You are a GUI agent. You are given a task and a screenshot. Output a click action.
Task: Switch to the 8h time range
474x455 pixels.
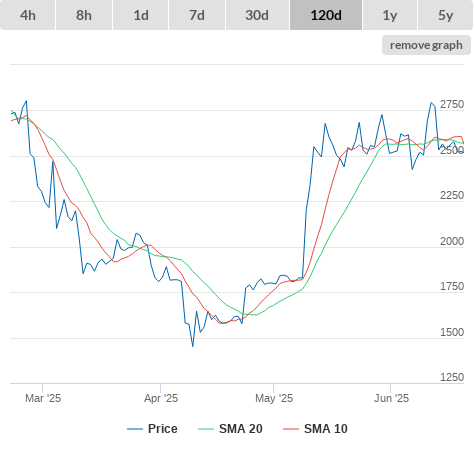point(84,15)
